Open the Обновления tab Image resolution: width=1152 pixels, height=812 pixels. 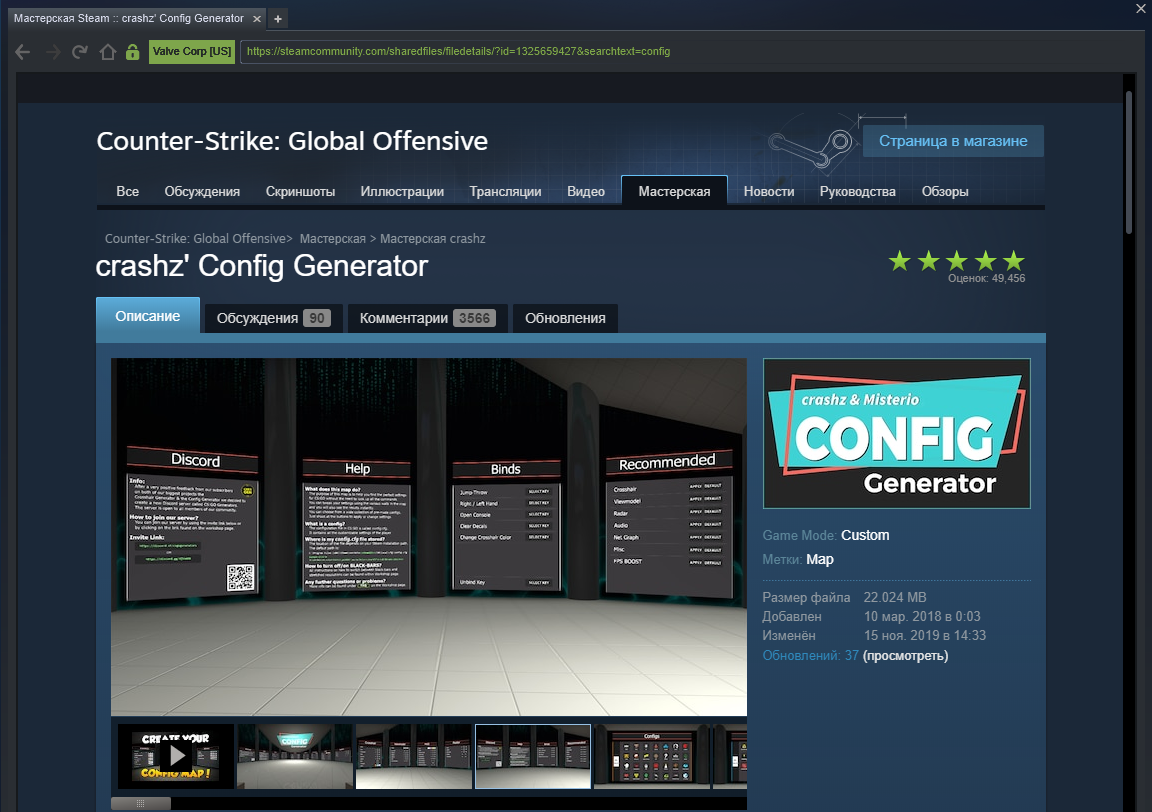(x=565, y=318)
